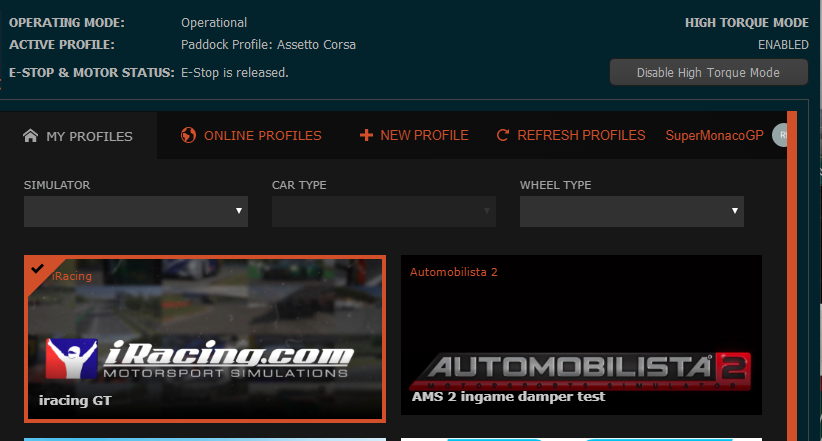
Task: Create a New Profile
Action: click(x=414, y=135)
